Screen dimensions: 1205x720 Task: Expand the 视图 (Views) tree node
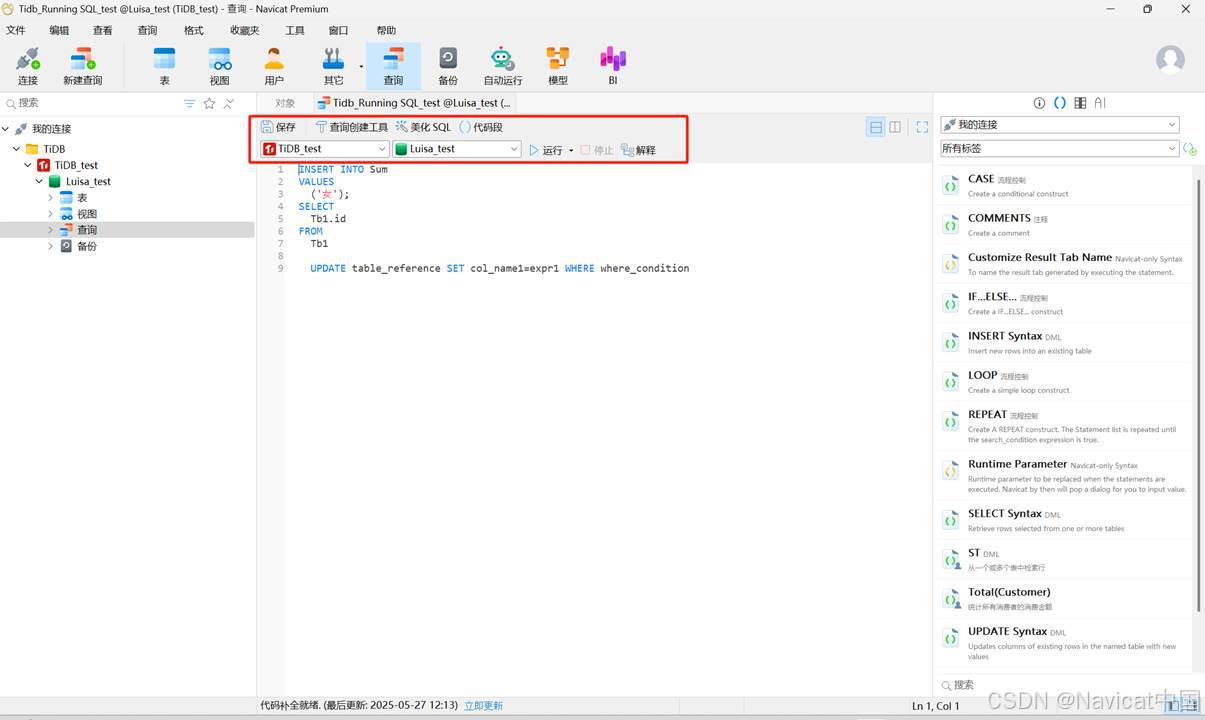point(50,214)
